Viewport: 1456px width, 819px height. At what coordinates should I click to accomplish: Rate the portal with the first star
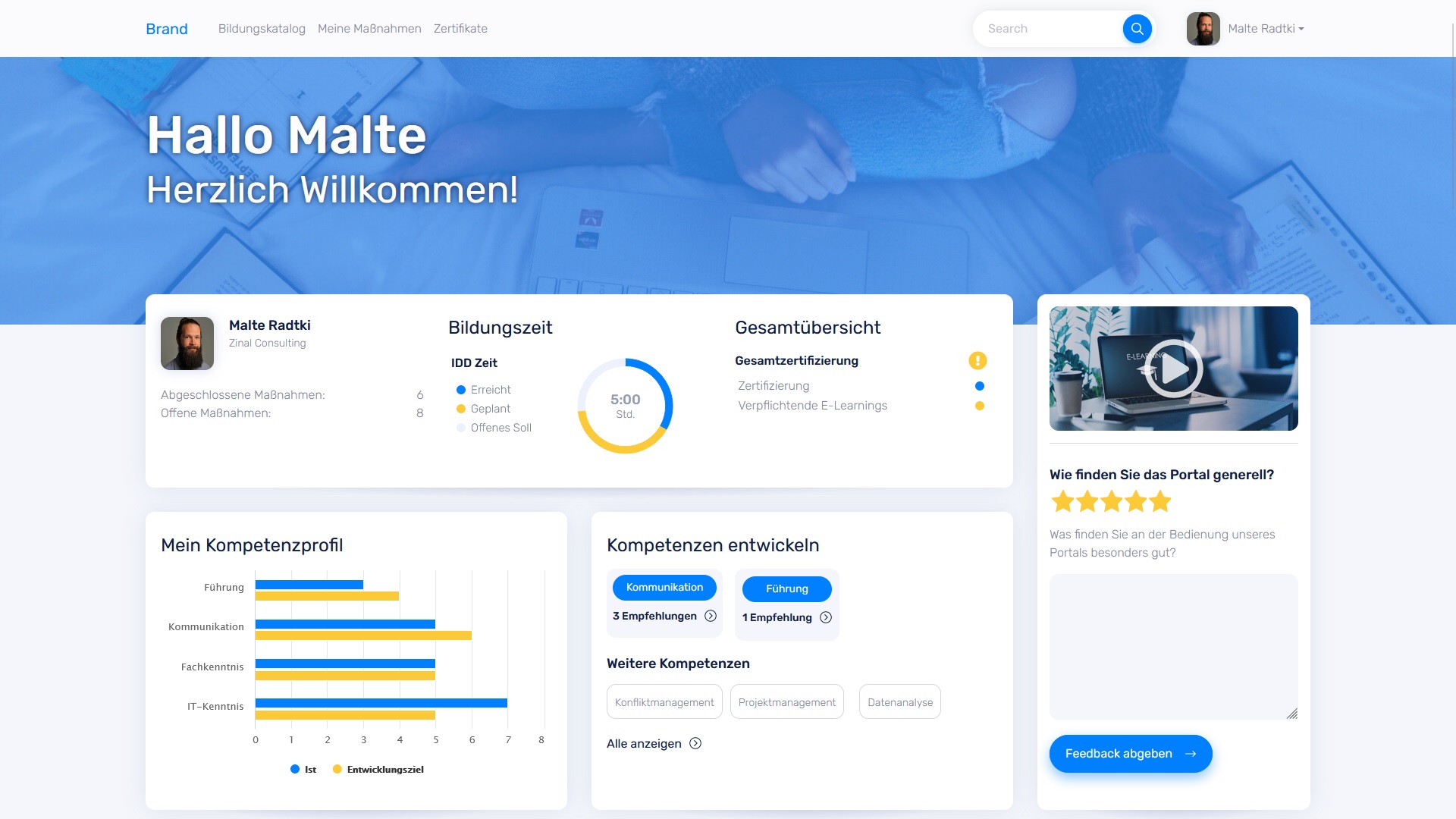[1063, 501]
